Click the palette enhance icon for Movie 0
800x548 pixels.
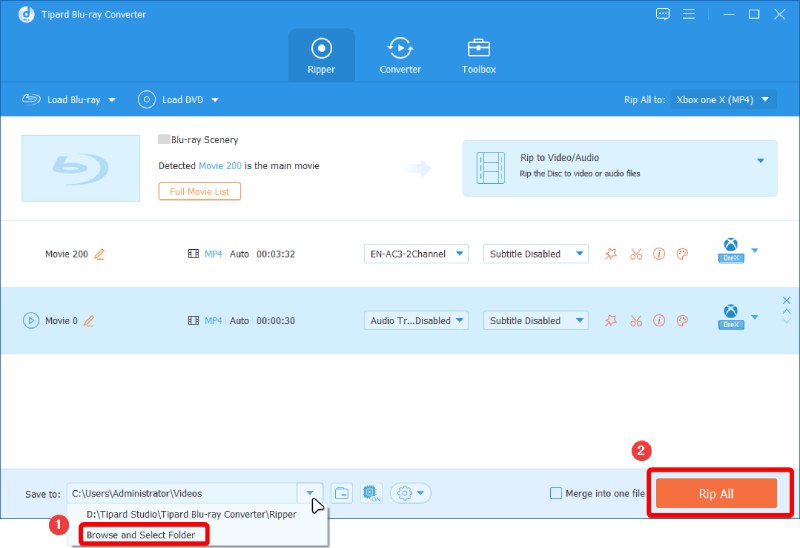point(682,320)
